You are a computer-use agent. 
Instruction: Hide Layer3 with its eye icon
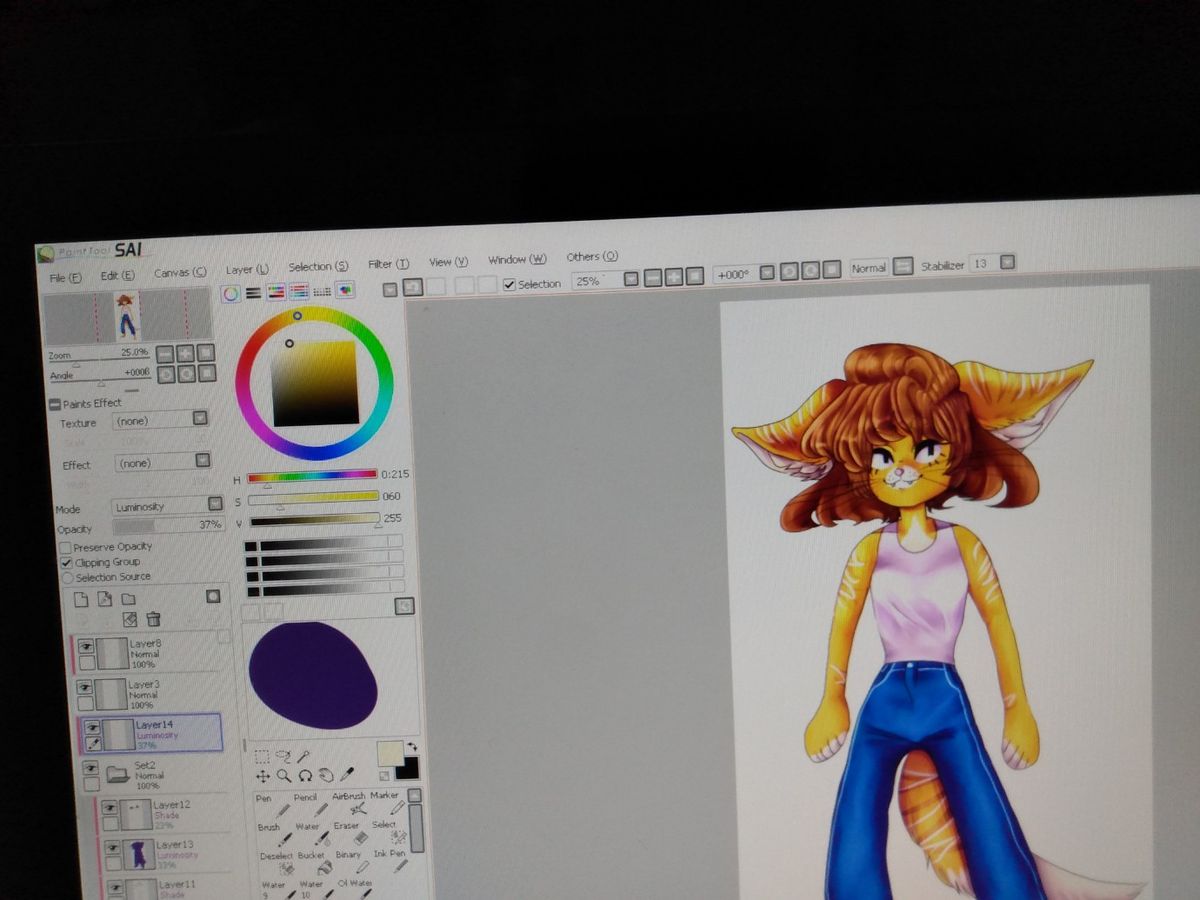coord(85,689)
